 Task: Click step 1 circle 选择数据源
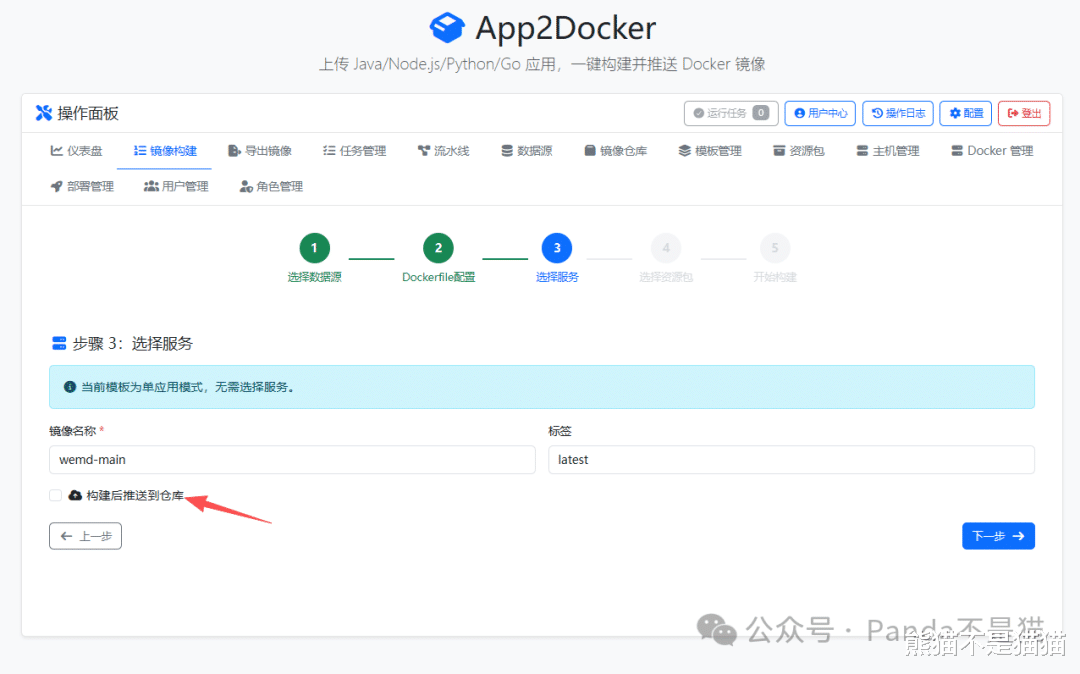(314, 248)
